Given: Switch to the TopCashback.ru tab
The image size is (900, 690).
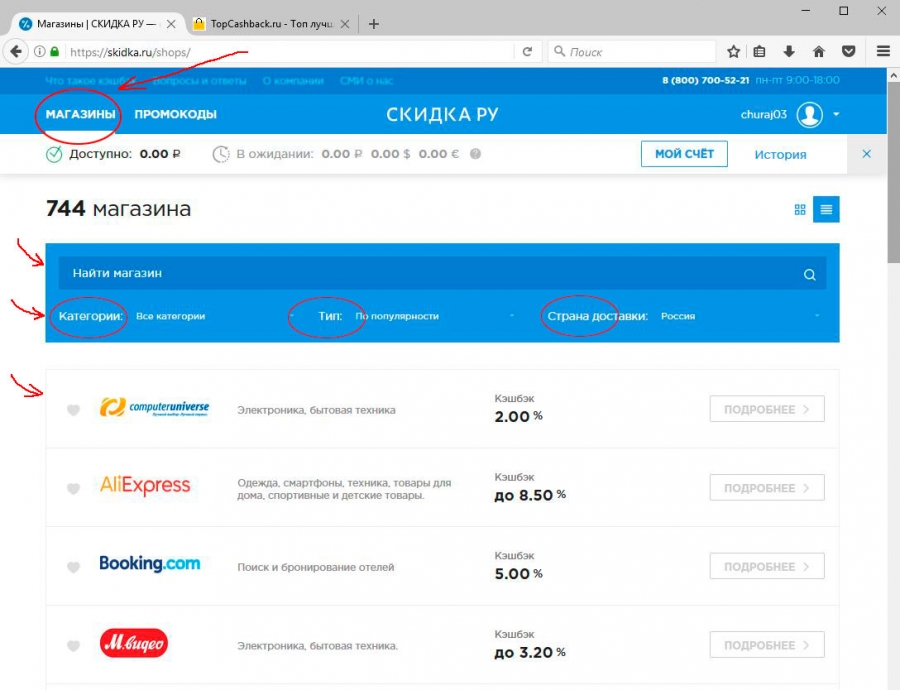Looking at the screenshot, I should [271, 24].
